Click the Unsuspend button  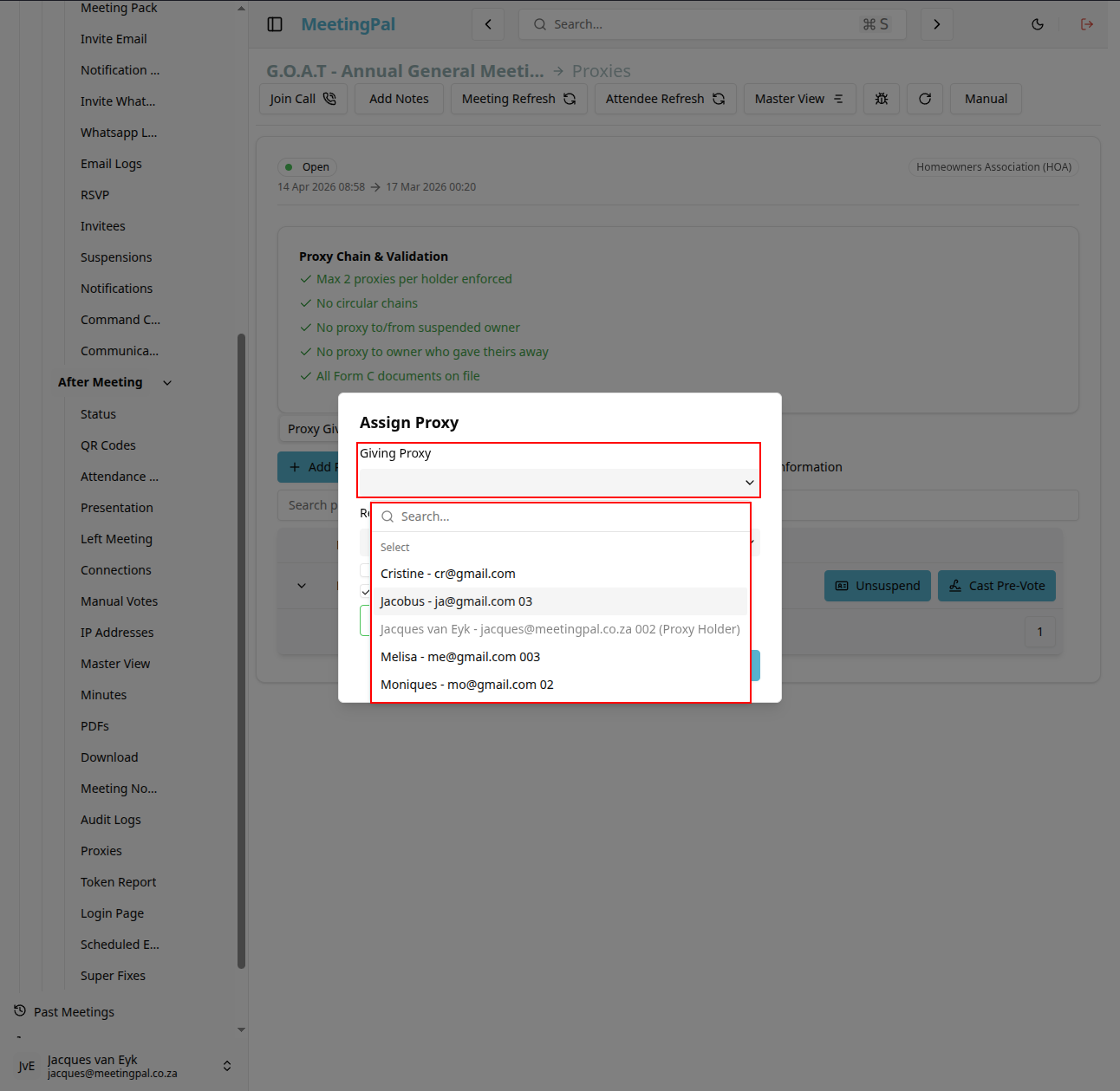[x=877, y=586]
